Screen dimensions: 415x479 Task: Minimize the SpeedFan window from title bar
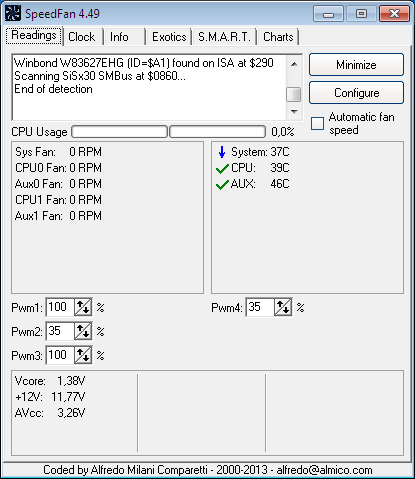click(328, 14)
